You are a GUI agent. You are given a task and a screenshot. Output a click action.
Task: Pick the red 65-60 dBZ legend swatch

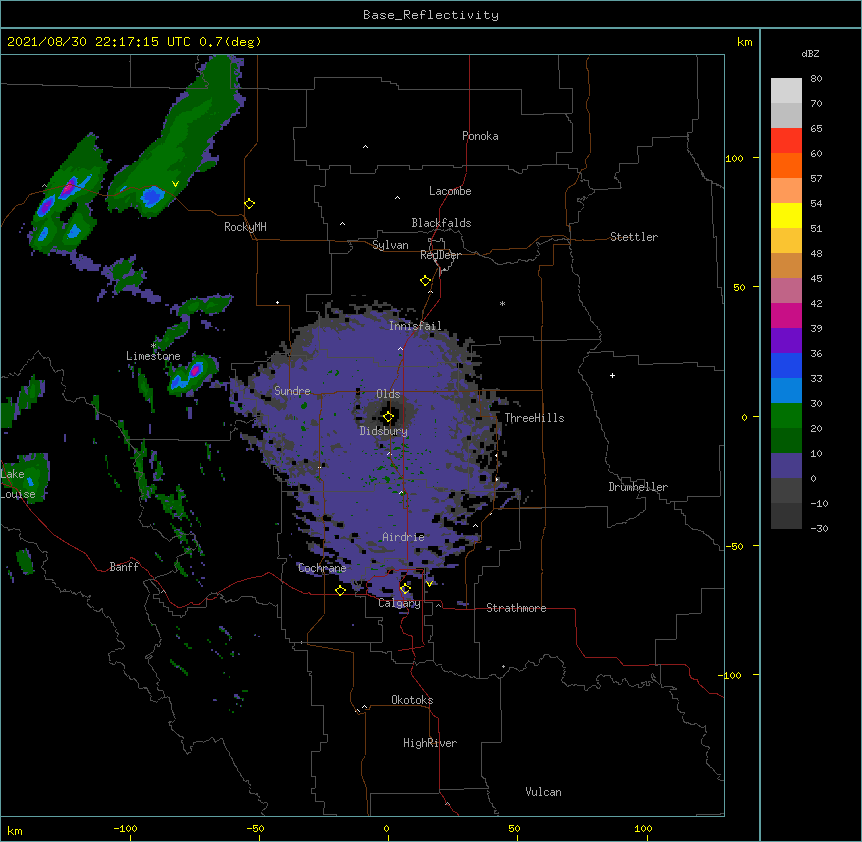click(x=786, y=140)
